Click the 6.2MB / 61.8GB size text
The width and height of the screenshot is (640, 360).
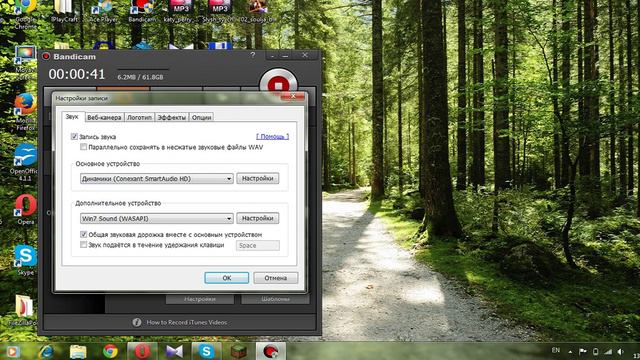click(140, 77)
